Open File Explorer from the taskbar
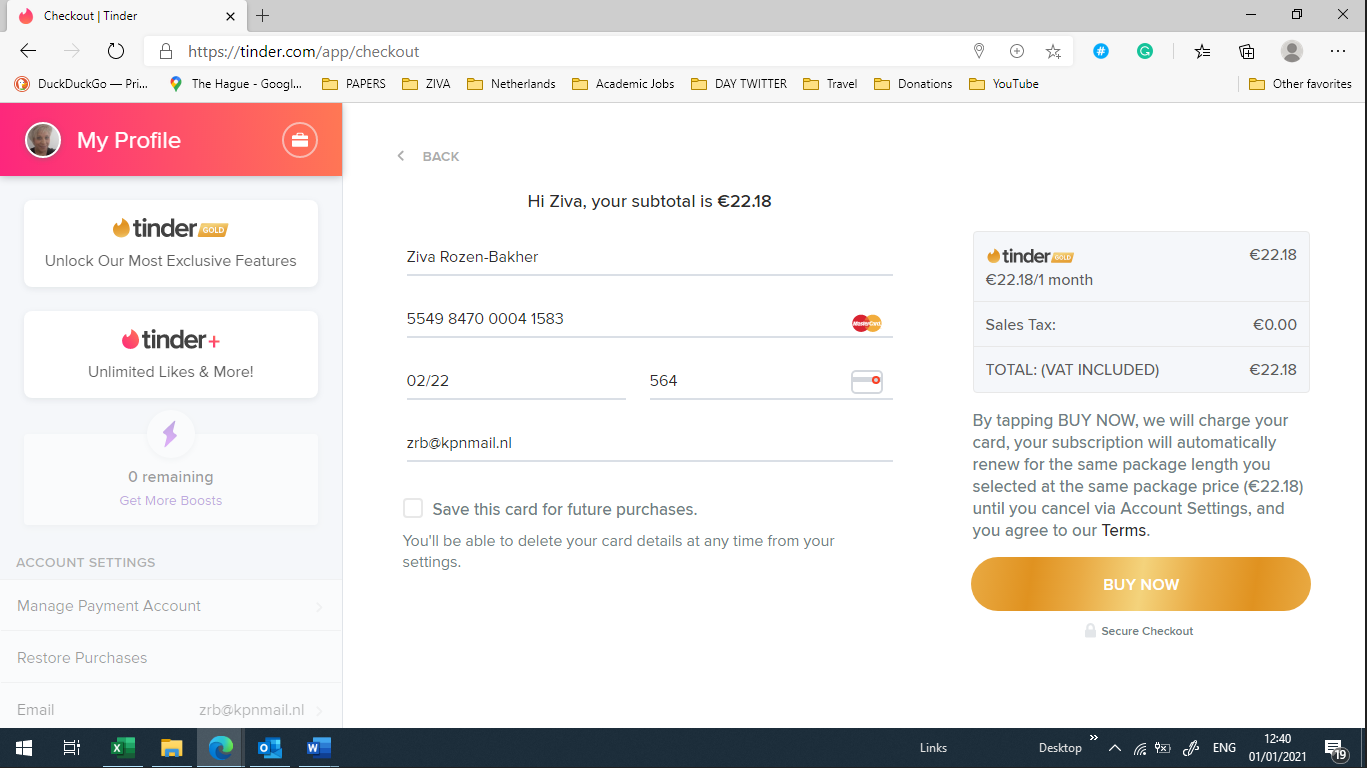The image size is (1367, 768). 172,748
